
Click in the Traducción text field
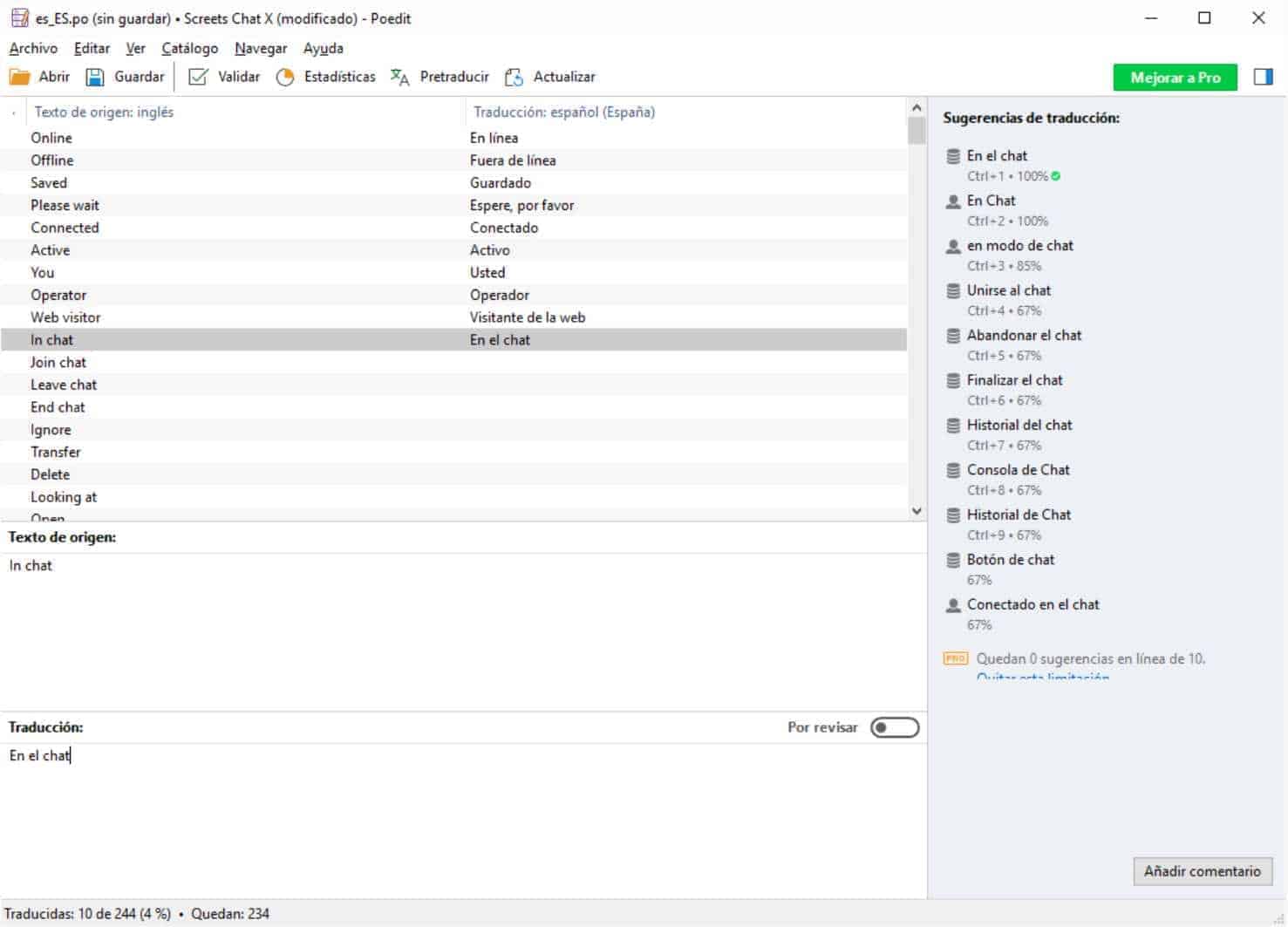(x=462, y=820)
